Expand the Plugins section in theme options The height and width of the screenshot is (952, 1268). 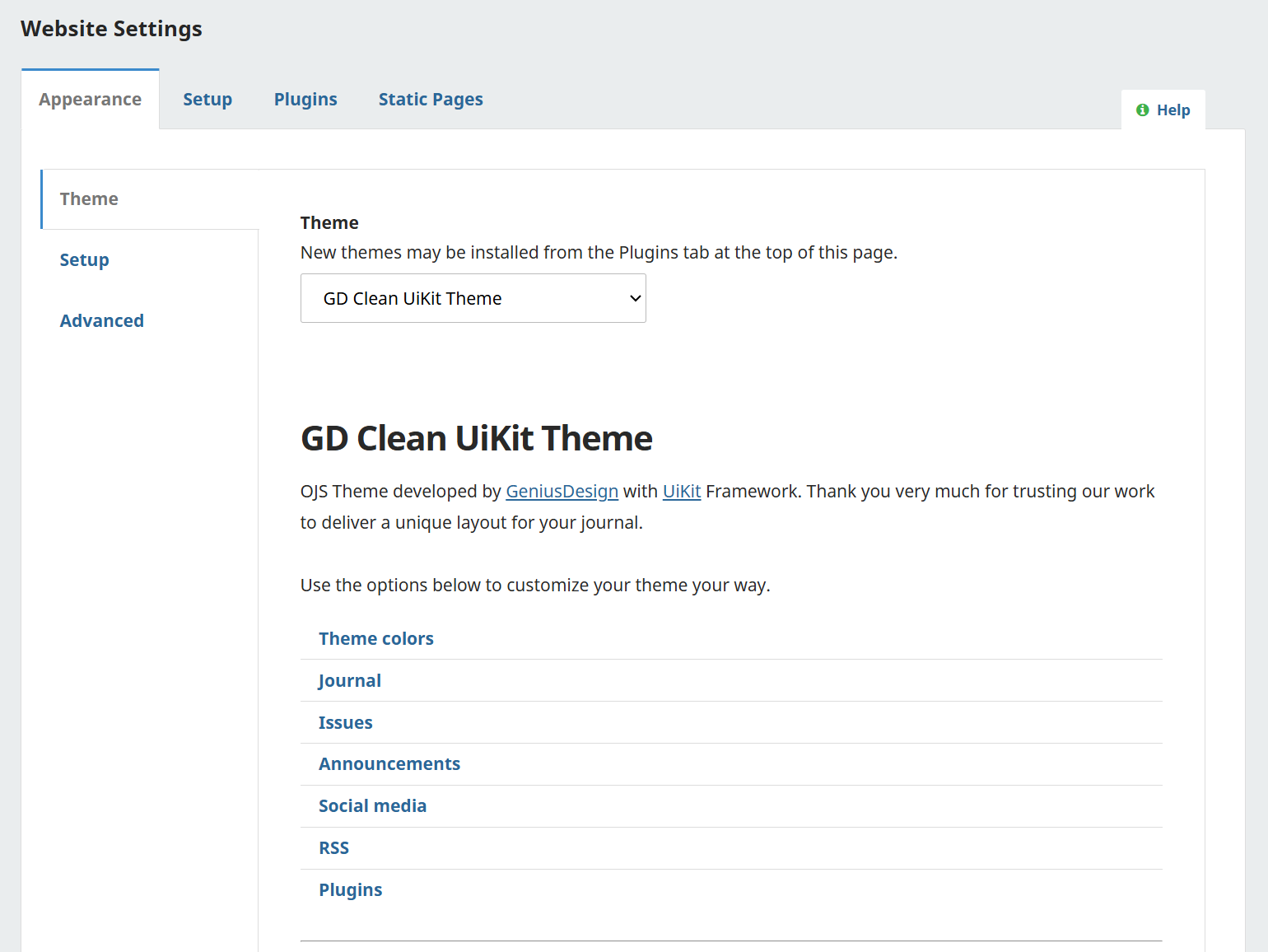(x=351, y=890)
